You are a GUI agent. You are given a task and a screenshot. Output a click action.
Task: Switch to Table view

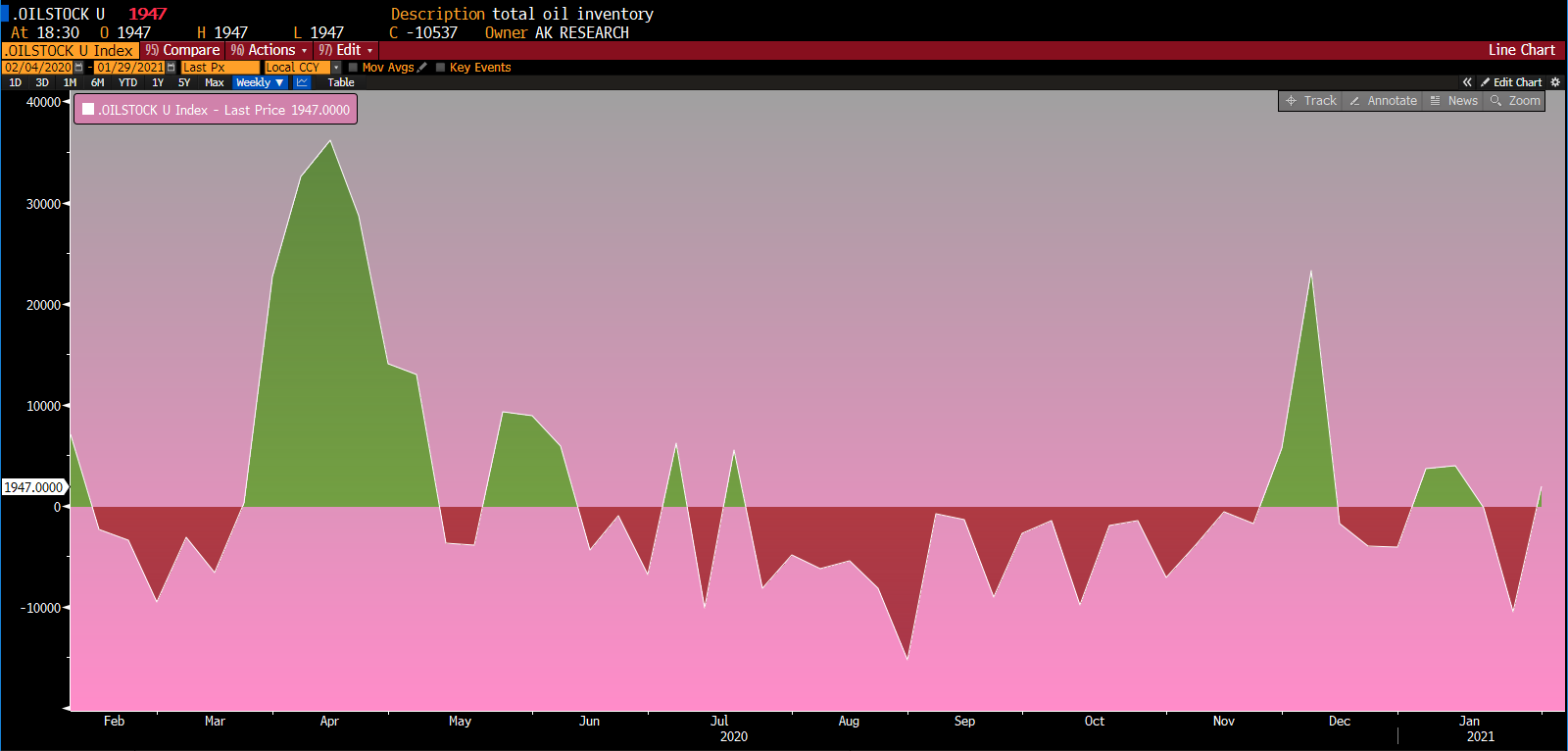tap(341, 82)
